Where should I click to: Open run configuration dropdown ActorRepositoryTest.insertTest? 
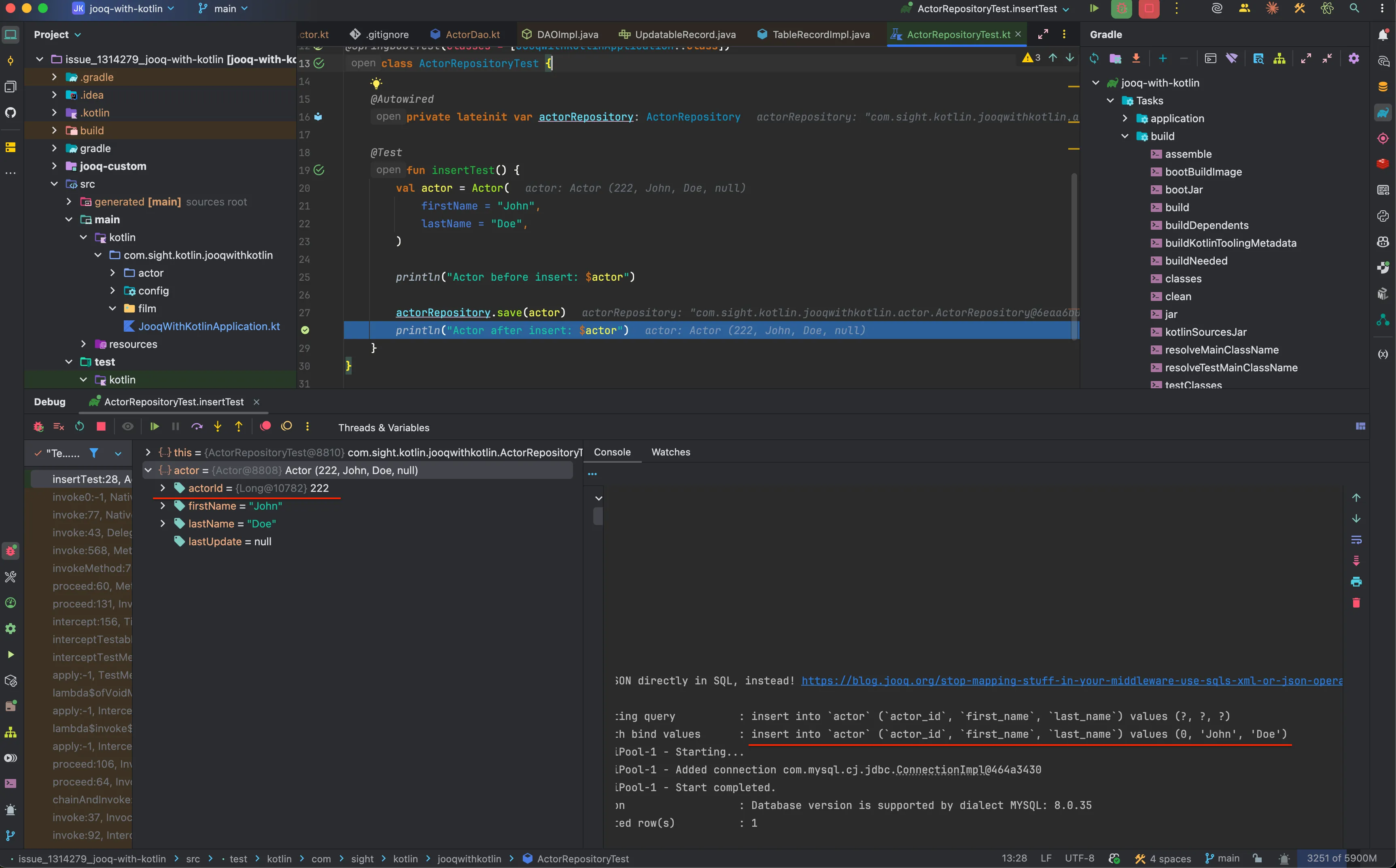coord(984,8)
